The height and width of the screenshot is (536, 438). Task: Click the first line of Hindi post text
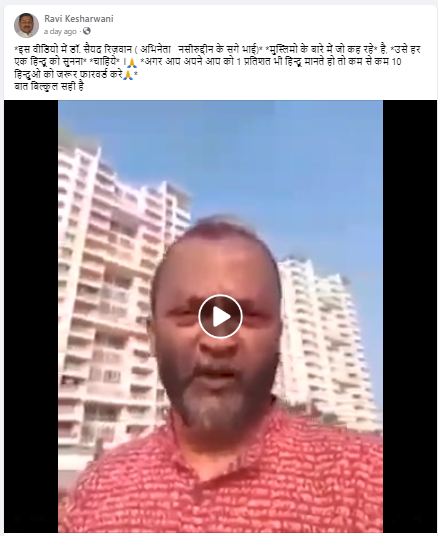pos(217,50)
